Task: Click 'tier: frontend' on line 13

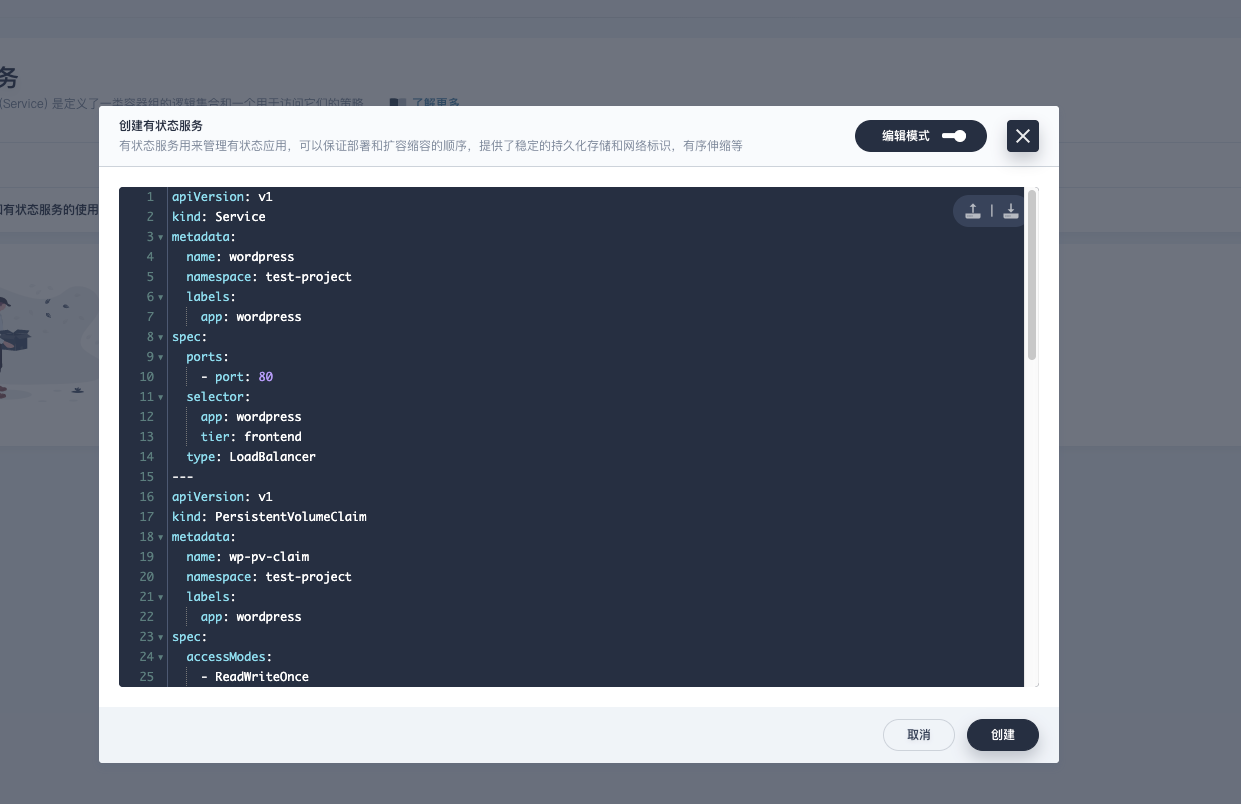Action: (x=251, y=437)
